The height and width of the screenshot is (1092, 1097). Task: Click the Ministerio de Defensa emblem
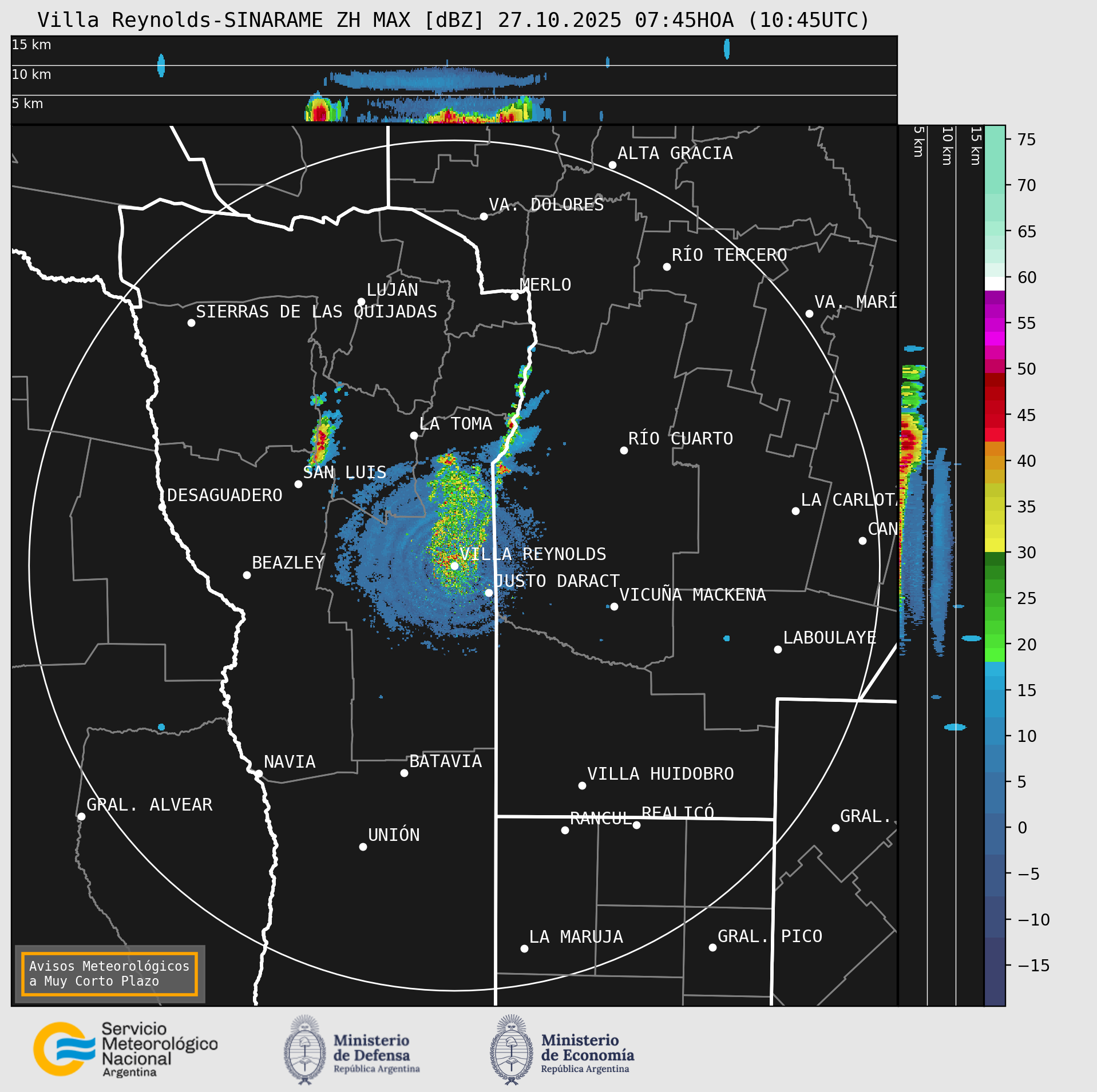click(305, 1050)
